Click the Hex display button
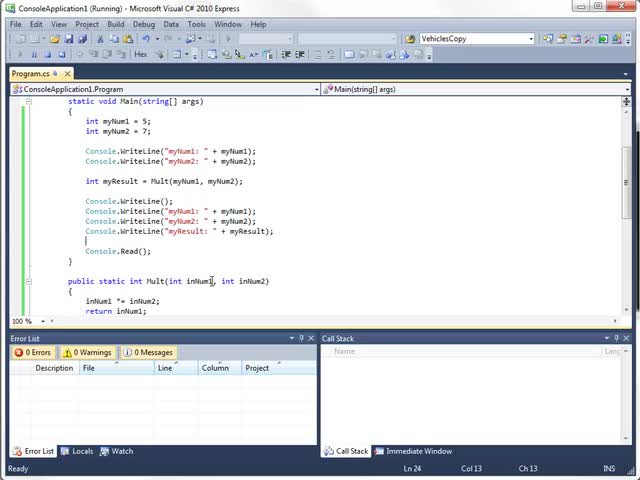Viewport: 640px width, 480px height. point(141,54)
